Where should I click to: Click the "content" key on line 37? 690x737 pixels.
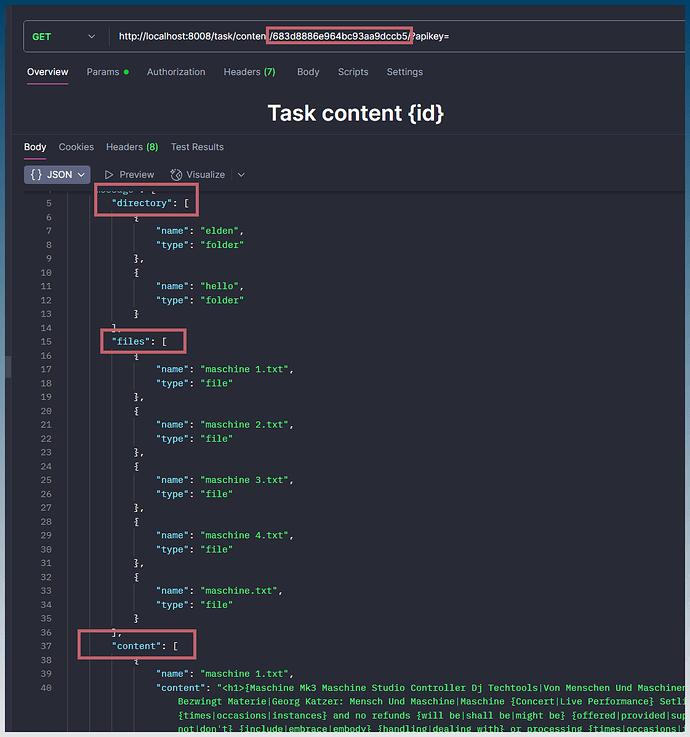pos(136,646)
